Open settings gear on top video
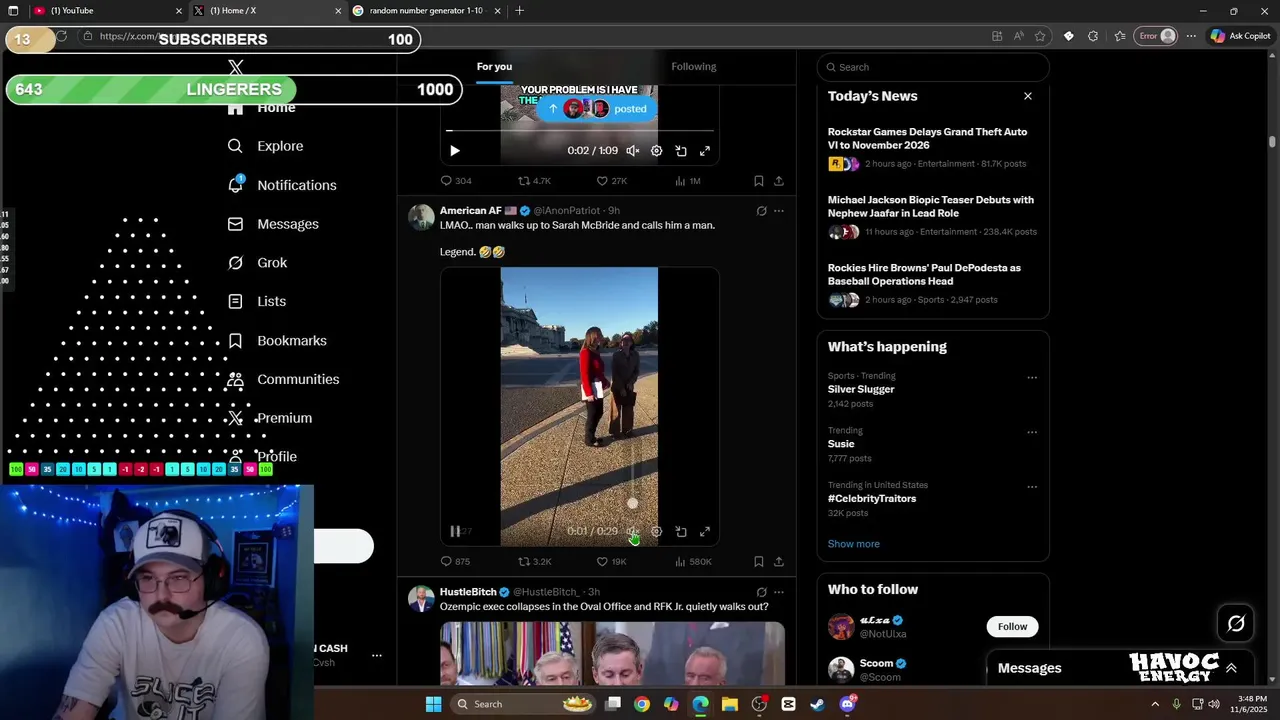The height and width of the screenshot is (720, 1280). 656,151
